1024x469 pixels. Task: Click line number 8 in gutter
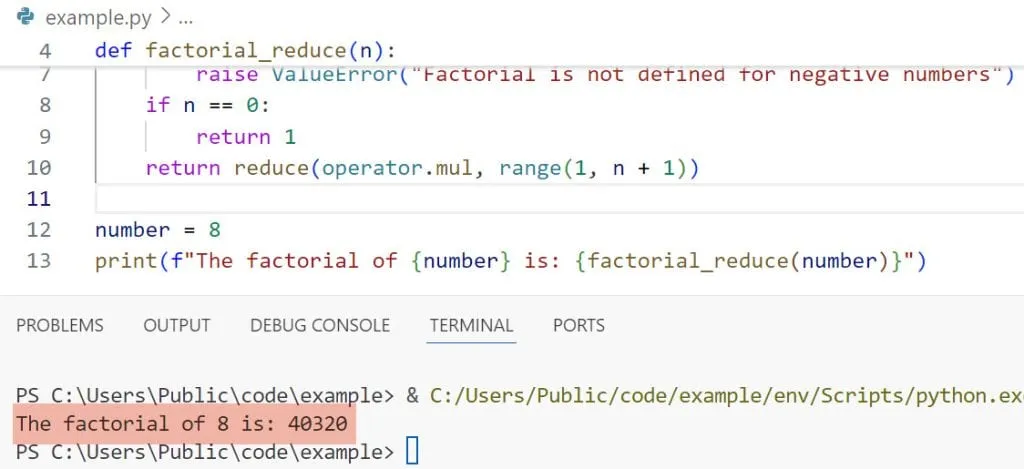tap(44, 105)
